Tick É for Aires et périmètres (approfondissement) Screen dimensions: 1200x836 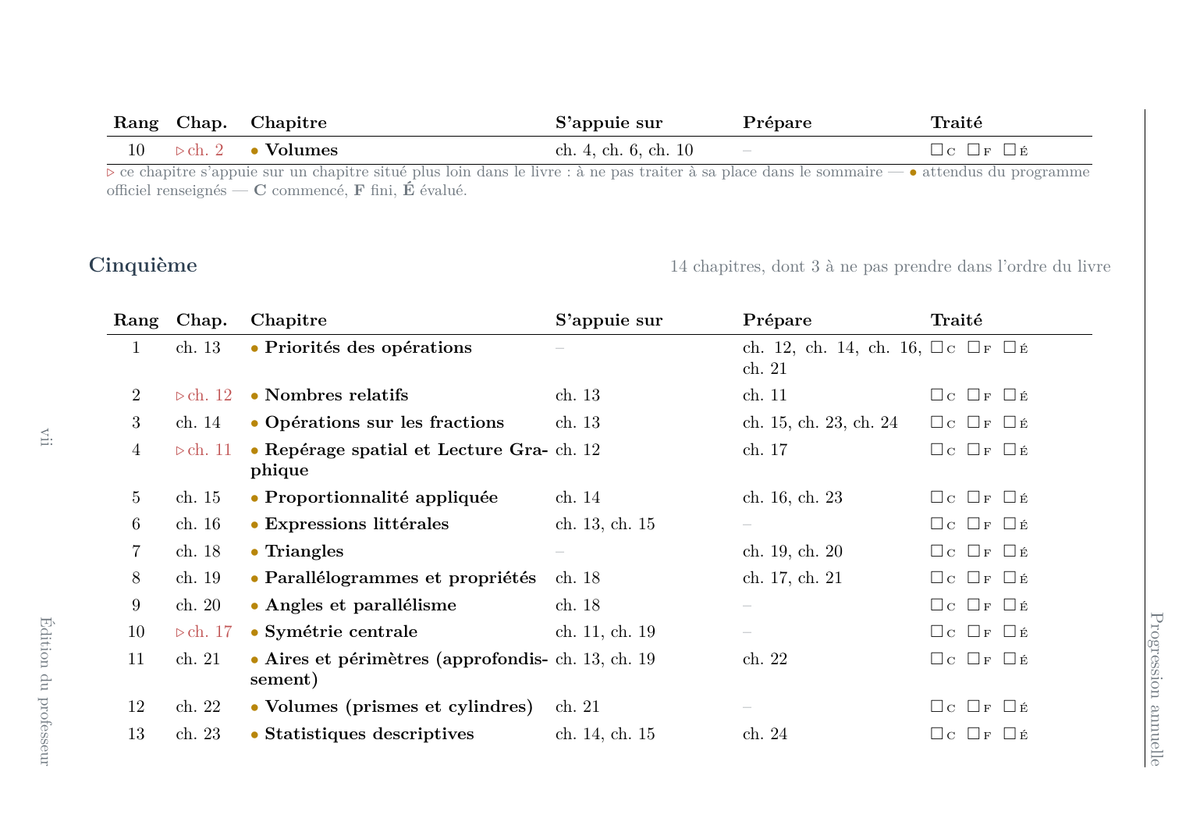click(x=1010, y=659)
